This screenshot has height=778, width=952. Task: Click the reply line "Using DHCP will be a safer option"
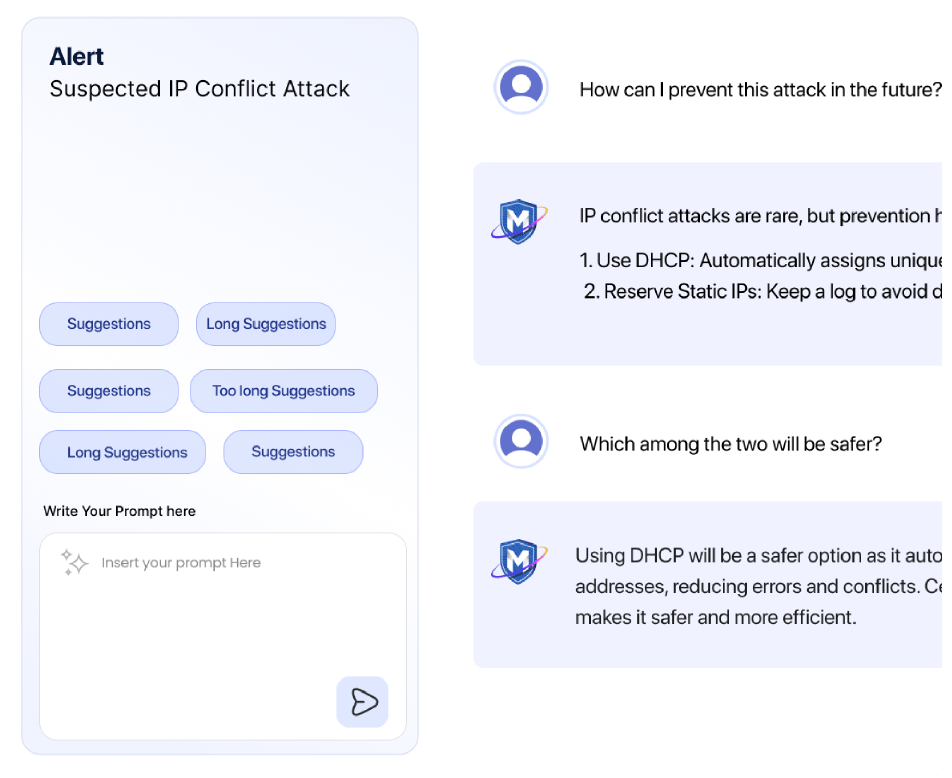pos(758,556)
